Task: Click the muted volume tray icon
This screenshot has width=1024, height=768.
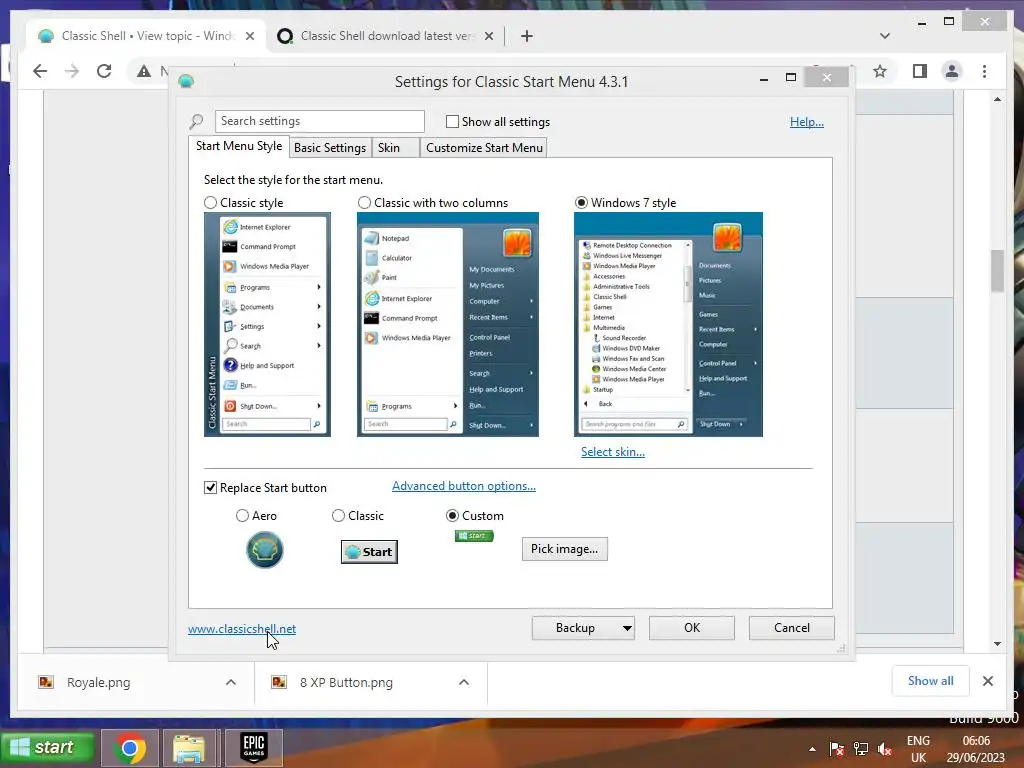Action: click(x=885, y=749)
